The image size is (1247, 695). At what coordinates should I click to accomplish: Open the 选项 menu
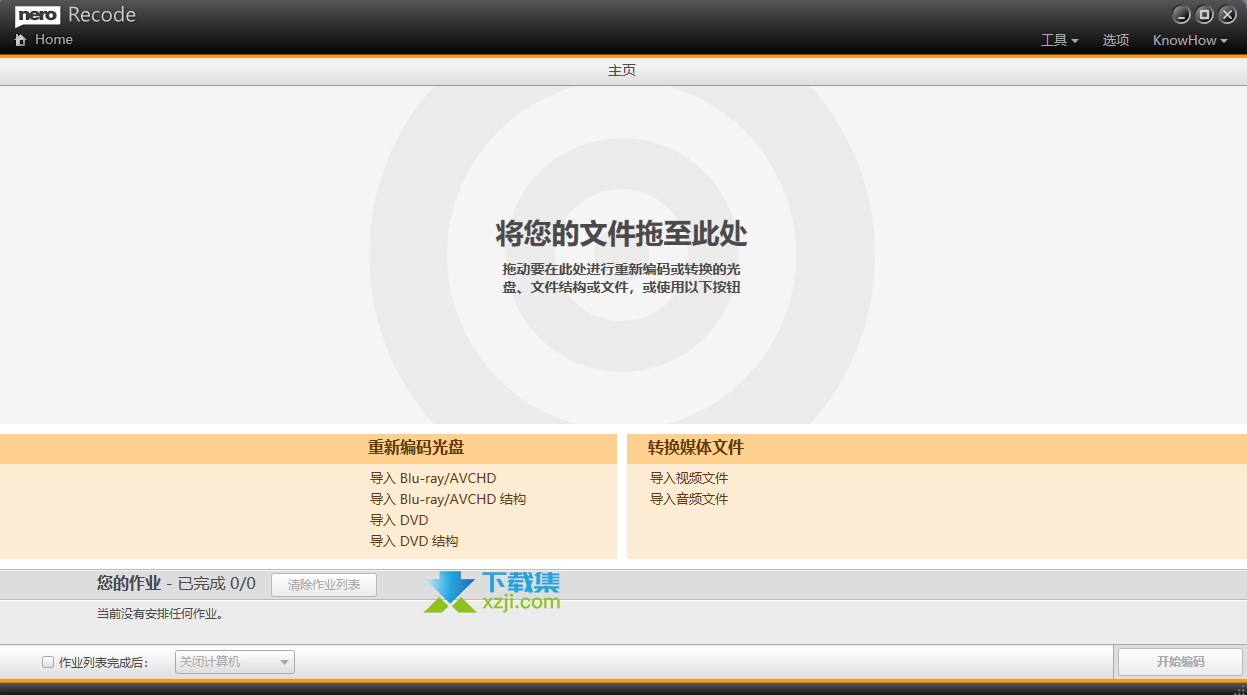(x=1115, y=41)
